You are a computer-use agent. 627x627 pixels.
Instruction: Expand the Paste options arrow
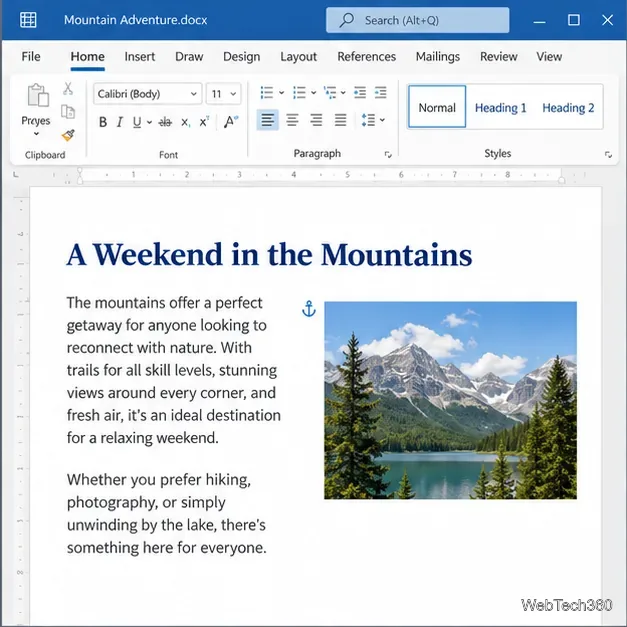[x=36, y=134]
